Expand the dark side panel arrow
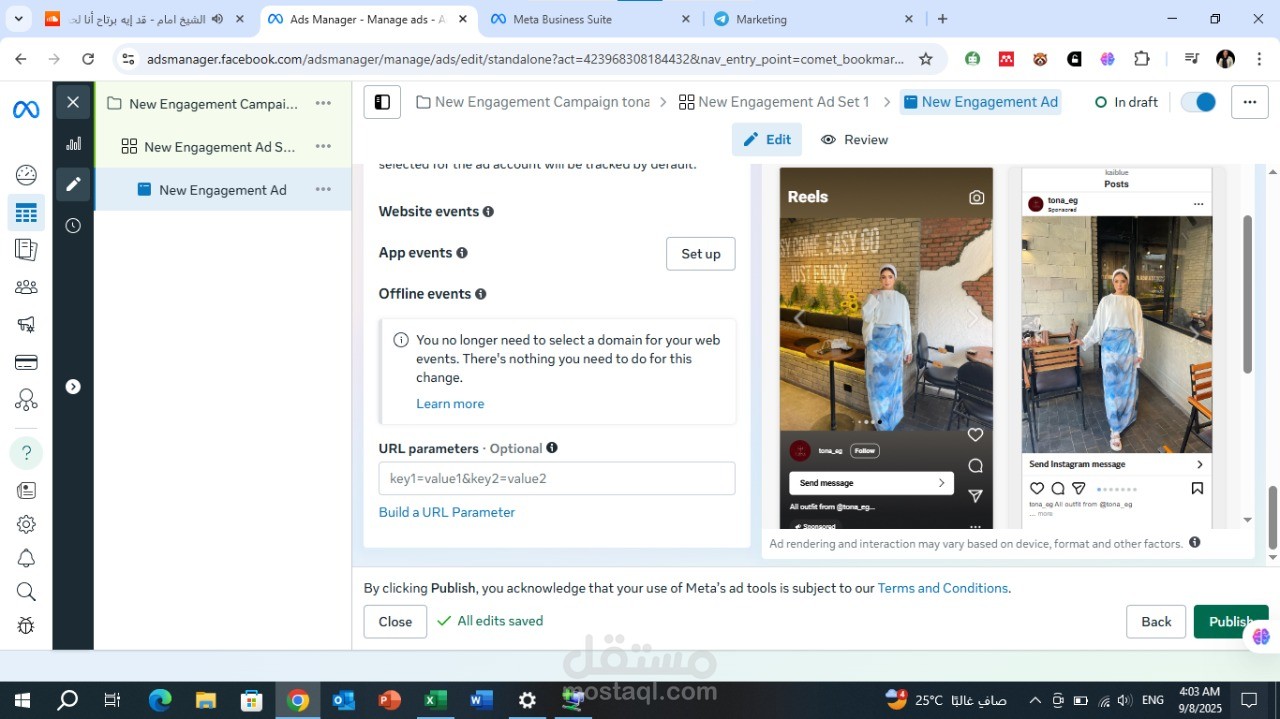The image size is (1280, 719). point(73,387)
